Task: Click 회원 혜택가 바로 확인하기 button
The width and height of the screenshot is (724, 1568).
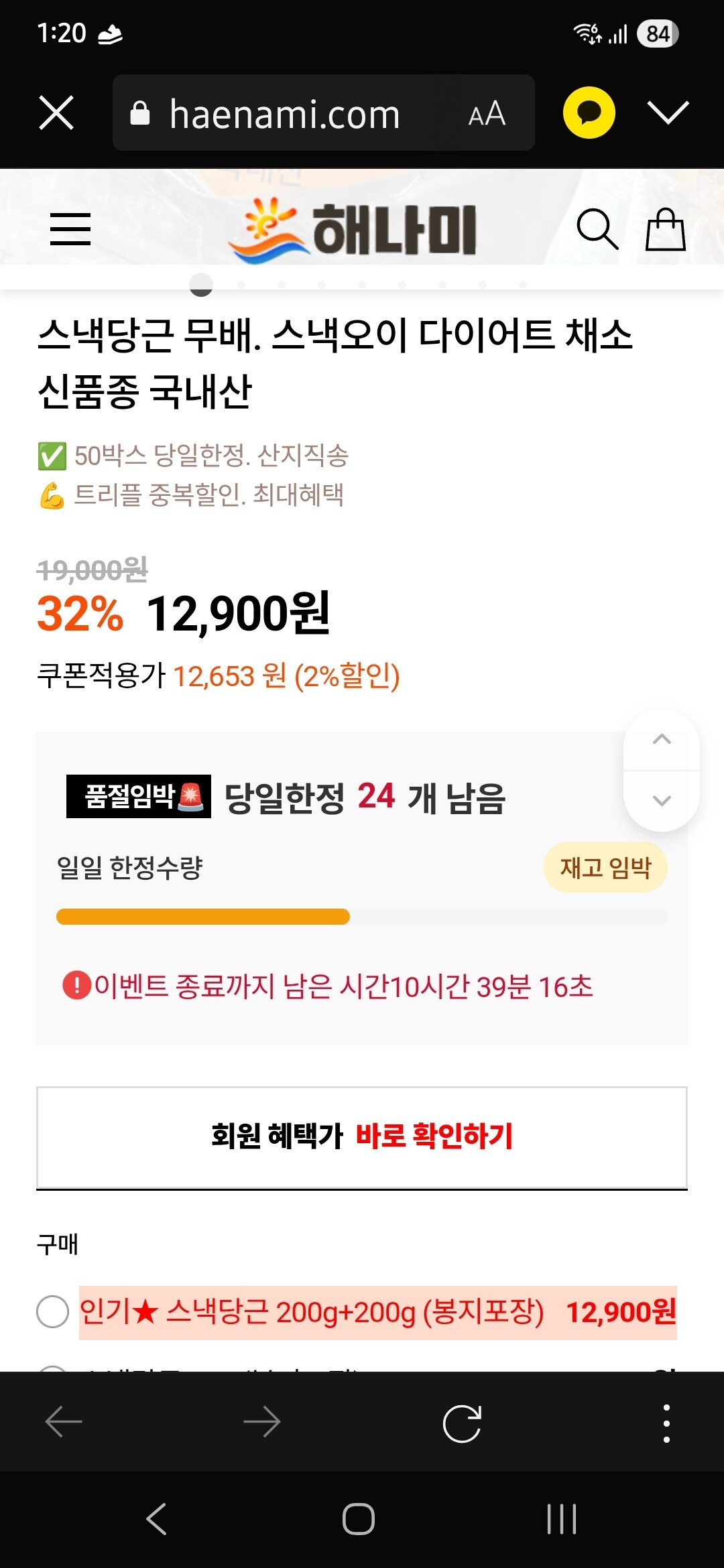Action: (362, 1136)
